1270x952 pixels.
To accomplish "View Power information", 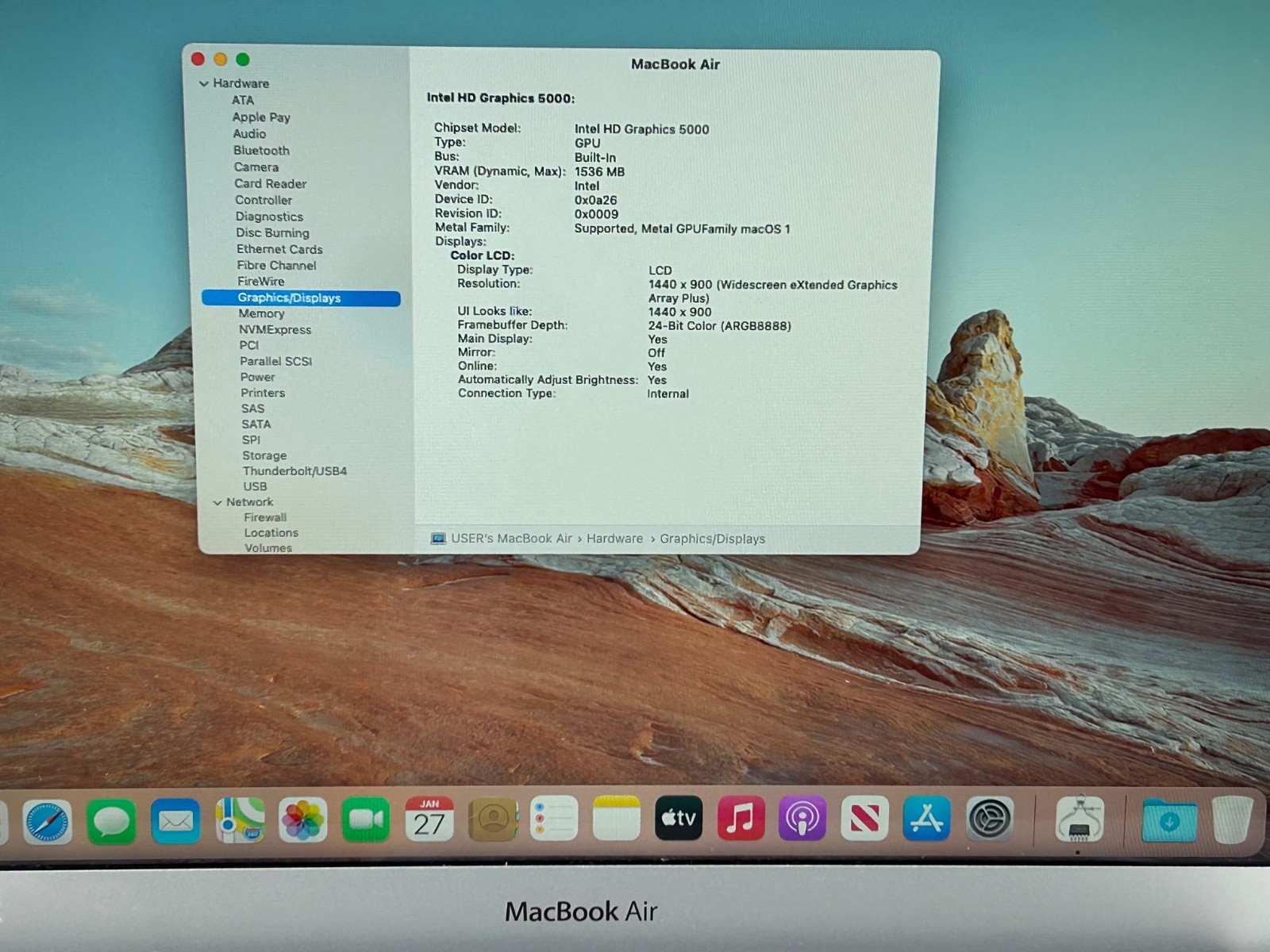I will pos(258,378).
